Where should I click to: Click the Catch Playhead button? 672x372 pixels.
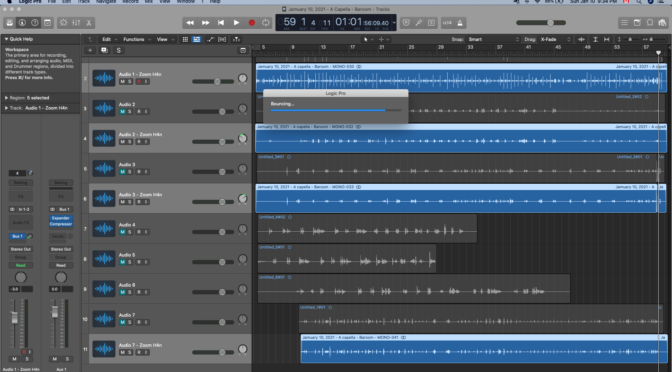pos(236,39)
